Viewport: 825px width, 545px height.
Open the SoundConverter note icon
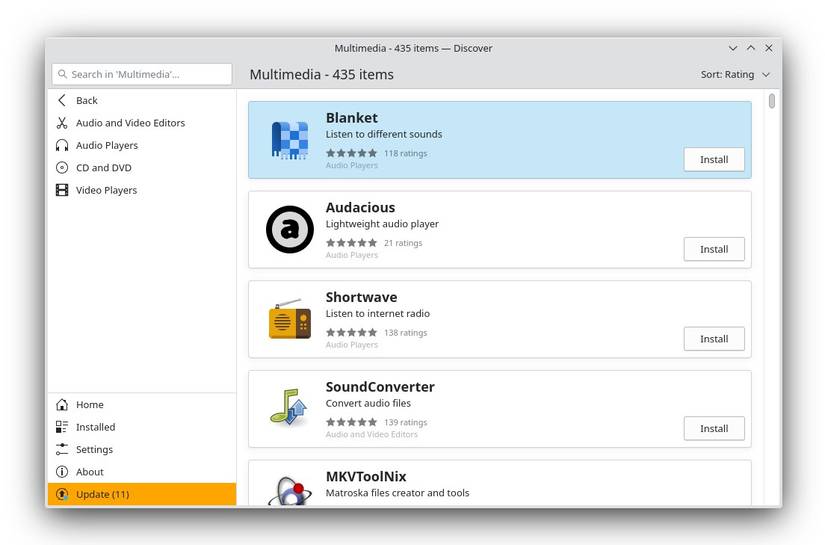[289, 407]
